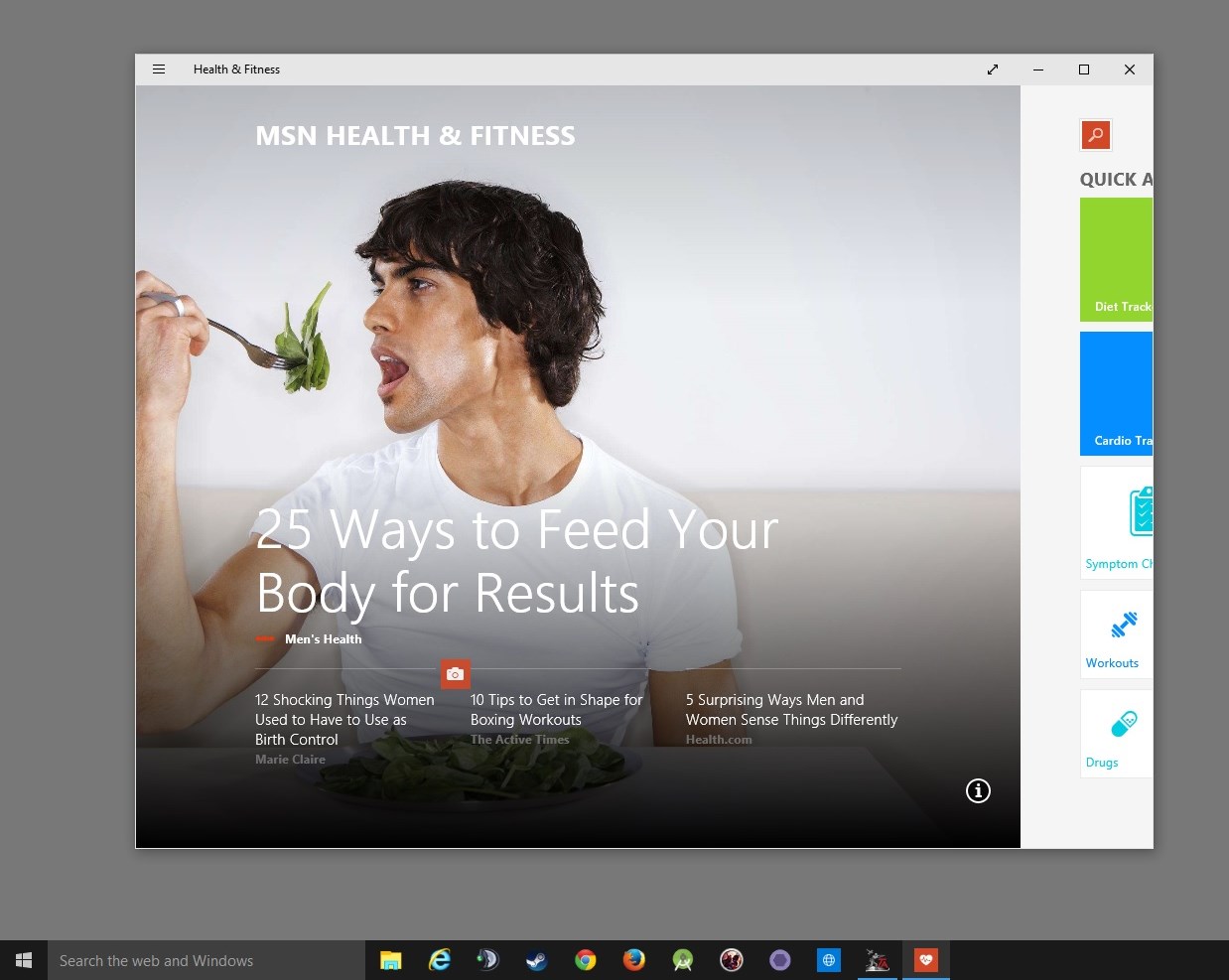Screen dimensions: 1229x980
Task: Open the hamburger navigation menu
Action: click(158, 70)
